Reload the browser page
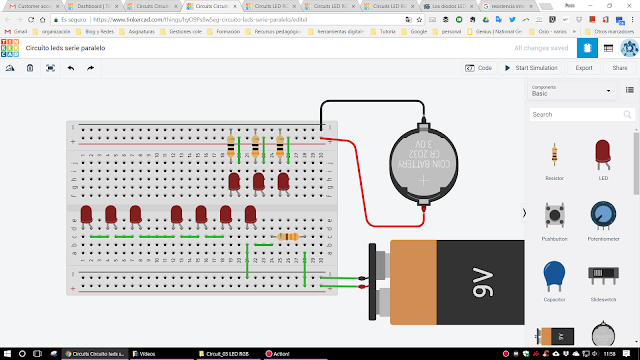The width and height of the screenshot is (640, 360). (31, 20)
